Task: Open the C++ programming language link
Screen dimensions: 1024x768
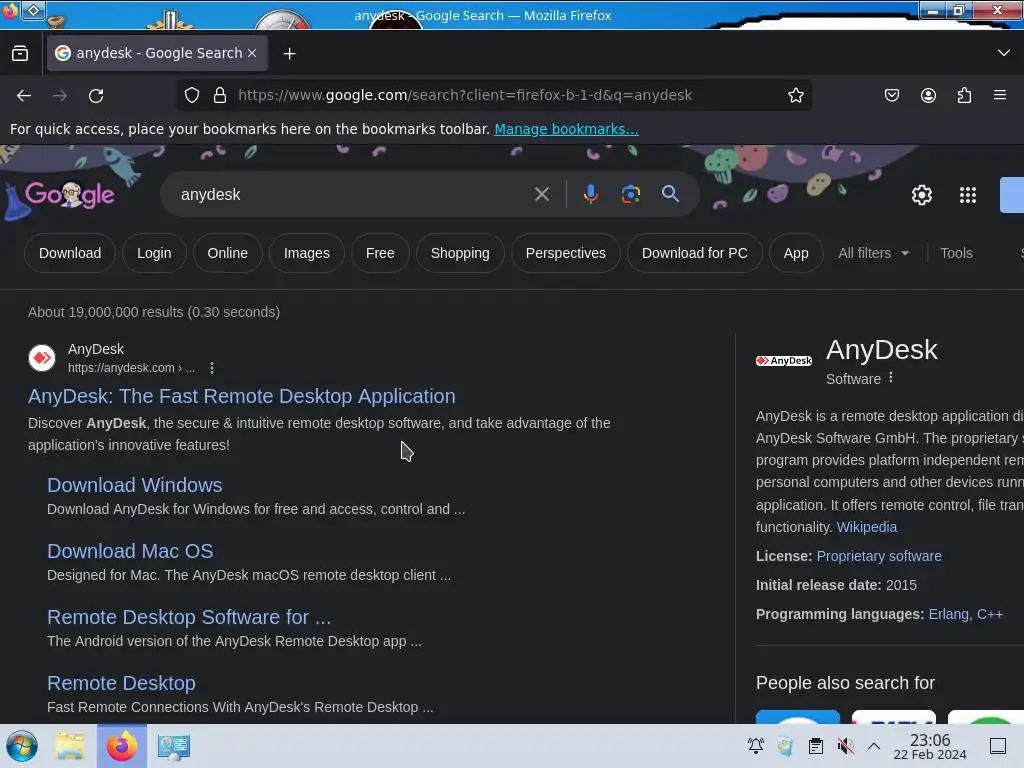Action: coord(989,615)
